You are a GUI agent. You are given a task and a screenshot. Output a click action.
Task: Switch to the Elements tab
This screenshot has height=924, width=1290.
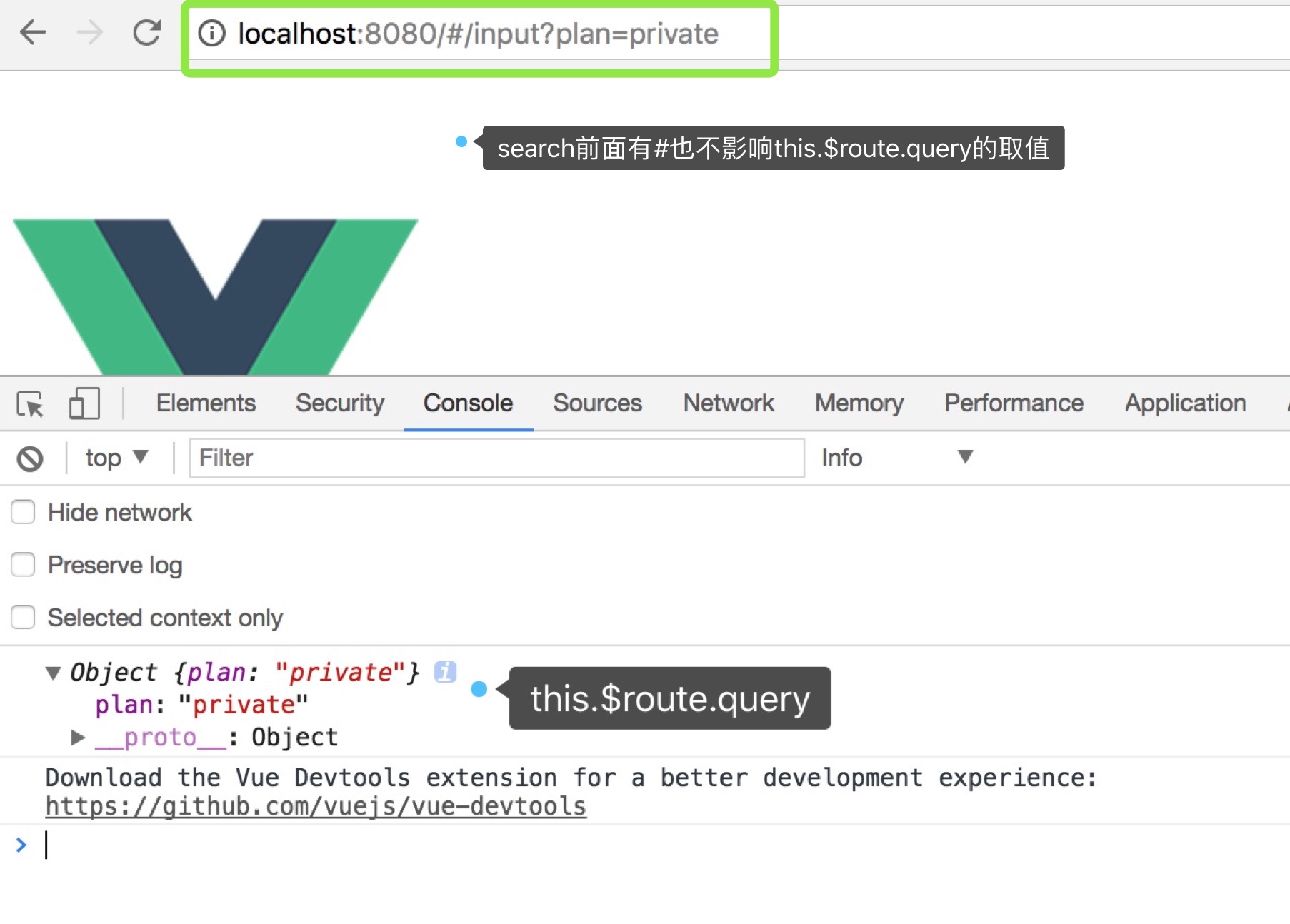pos(206,403)
